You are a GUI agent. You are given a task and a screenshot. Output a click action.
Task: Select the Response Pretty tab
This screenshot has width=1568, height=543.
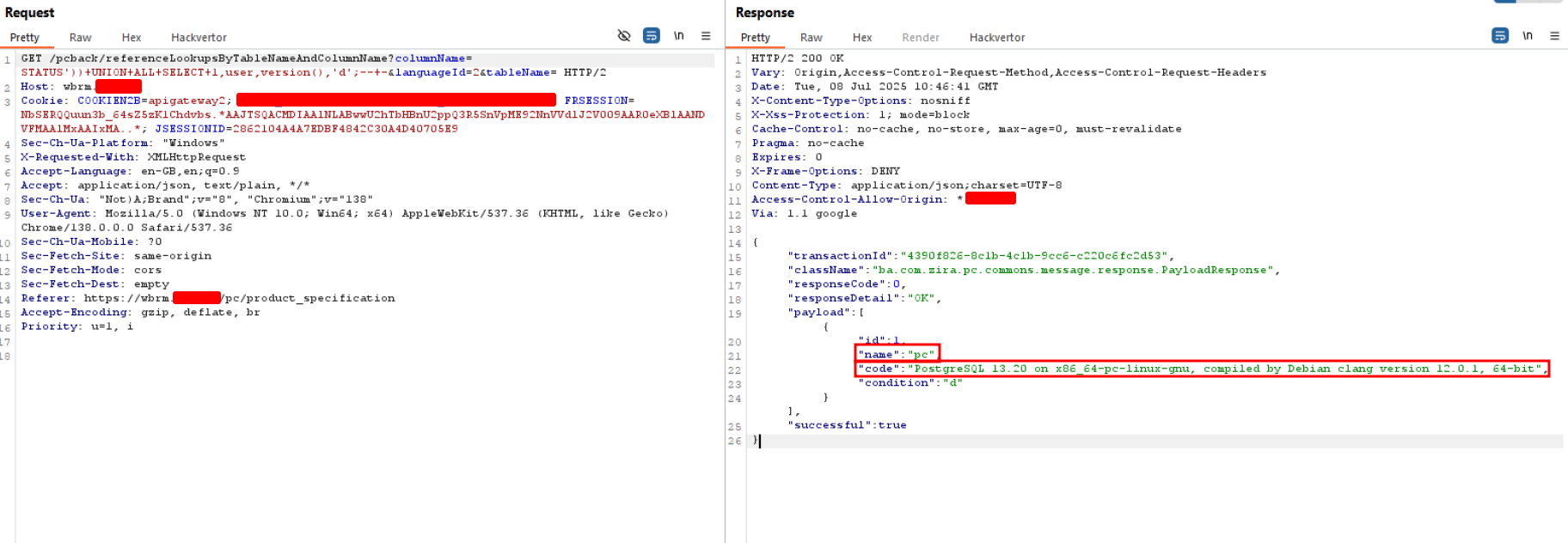tap(755, 38)
